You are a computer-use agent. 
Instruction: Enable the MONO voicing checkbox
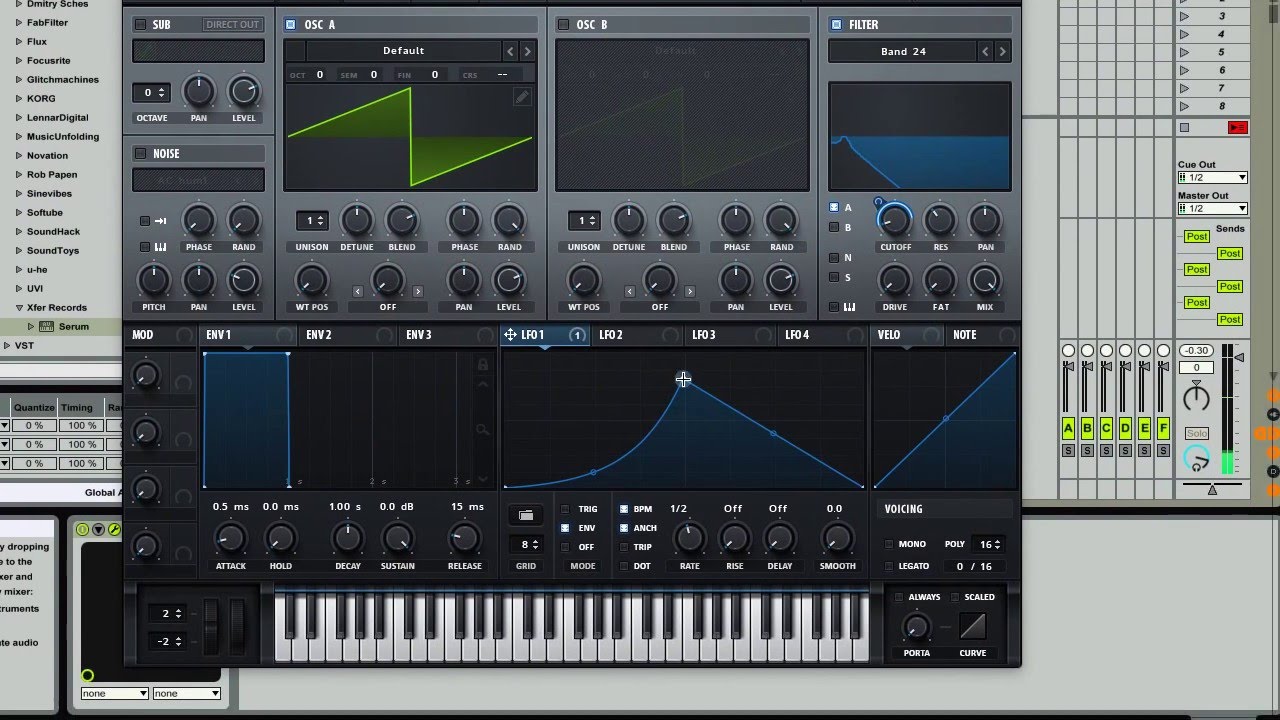point(889,544)
